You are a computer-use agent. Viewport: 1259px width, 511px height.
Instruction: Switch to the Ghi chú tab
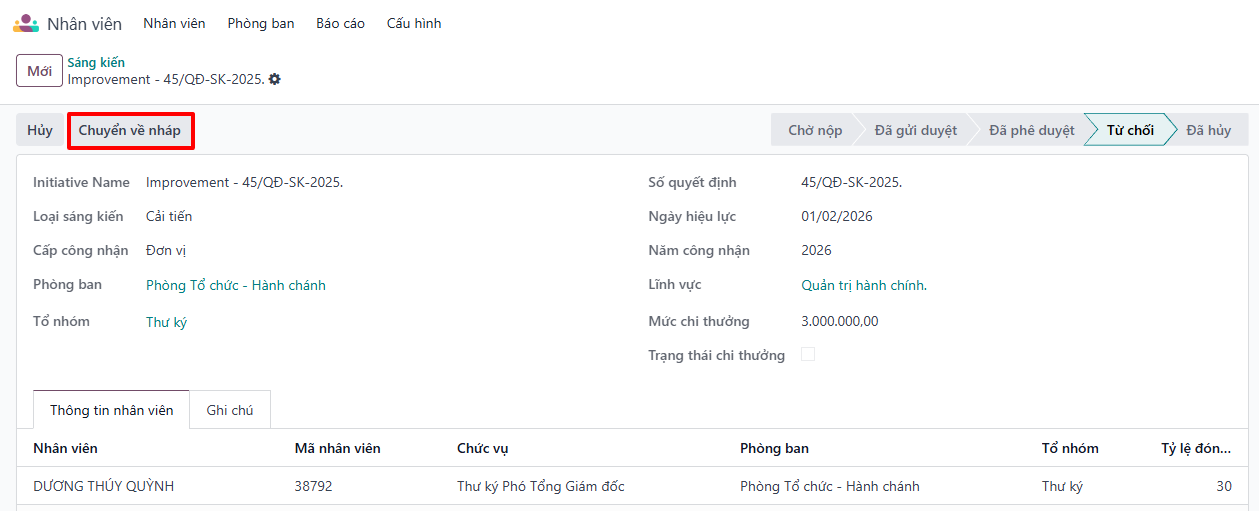[230, 410]
